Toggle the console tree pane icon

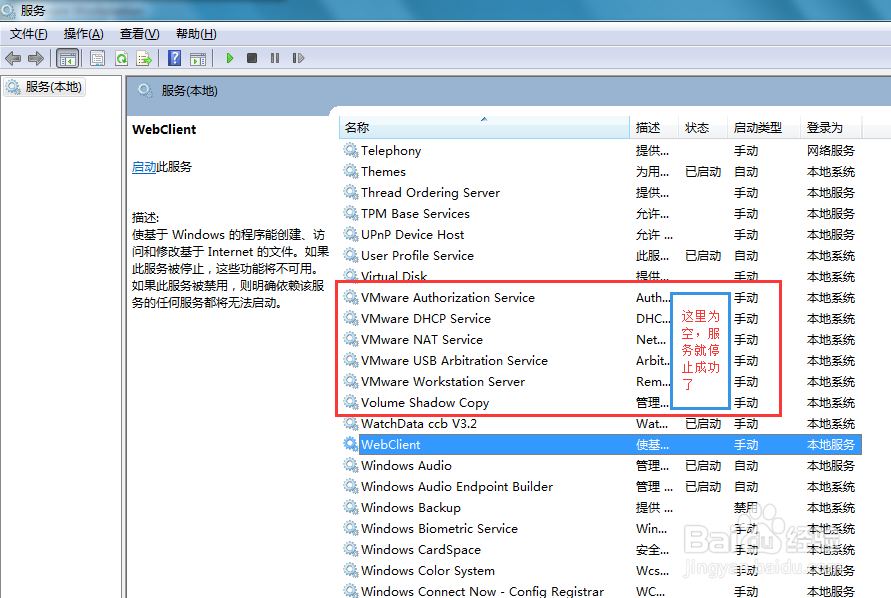[68, 57]
